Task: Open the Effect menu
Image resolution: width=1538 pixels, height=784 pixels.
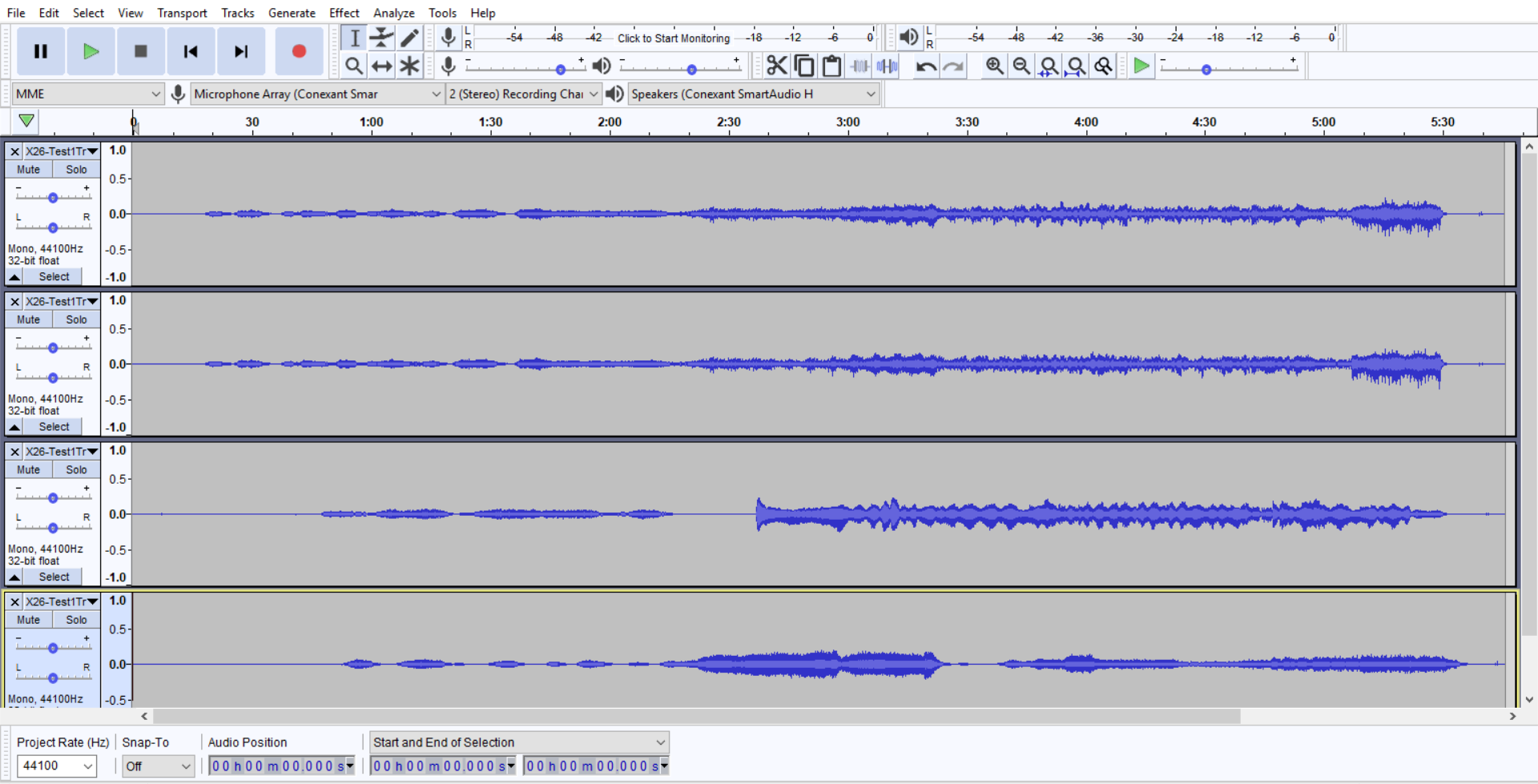Action: 344,13
